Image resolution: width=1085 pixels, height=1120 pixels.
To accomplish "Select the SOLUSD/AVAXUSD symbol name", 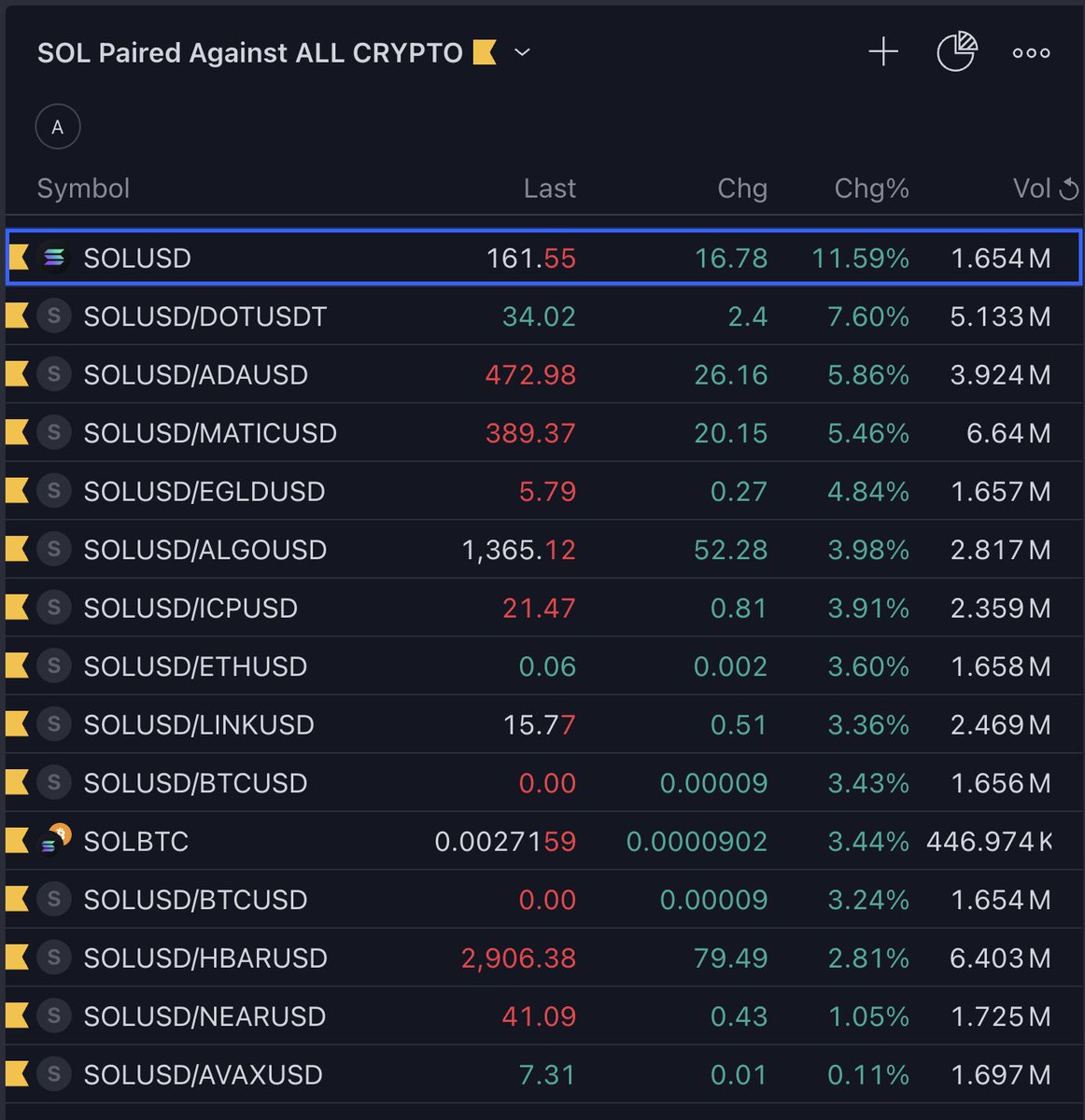I will point(203,1074).
